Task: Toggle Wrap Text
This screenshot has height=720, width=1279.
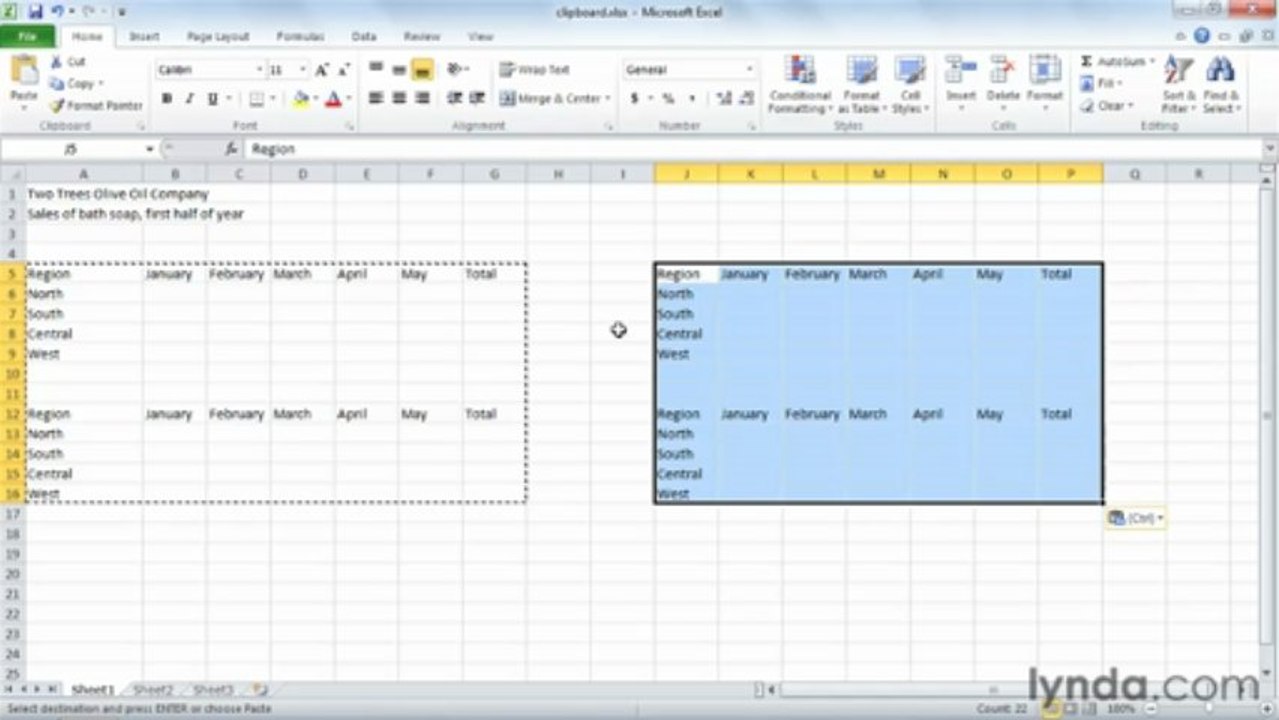Action: [535, 69]
